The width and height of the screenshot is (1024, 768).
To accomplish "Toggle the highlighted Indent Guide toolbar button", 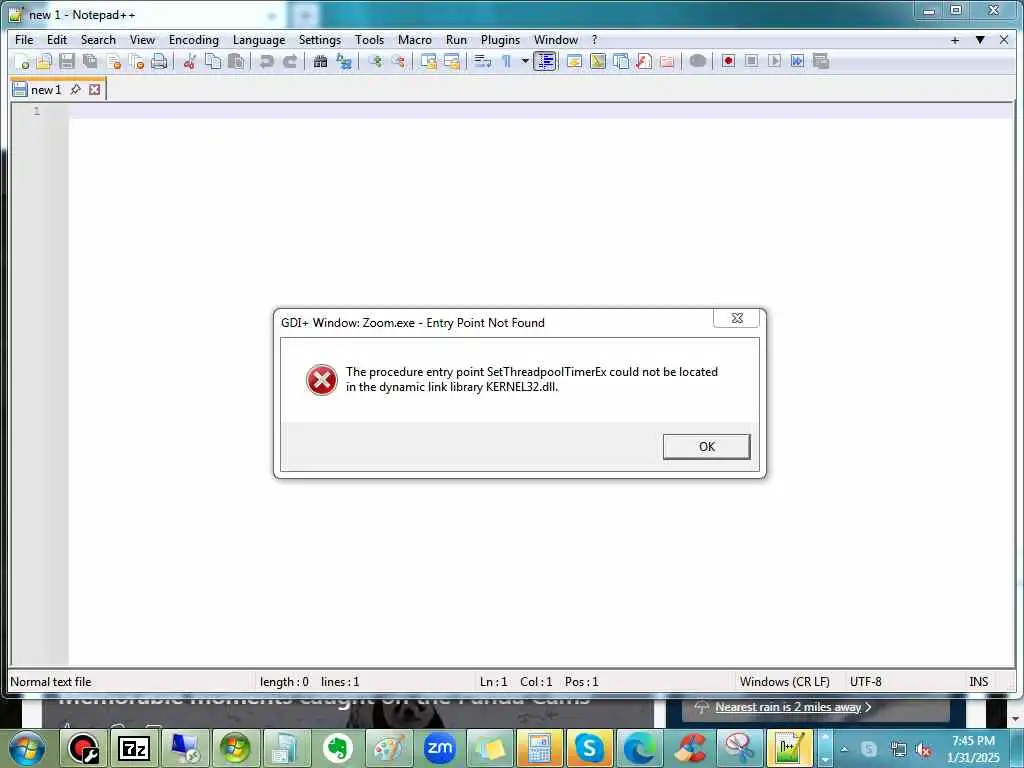I will [x=545, y=61].
